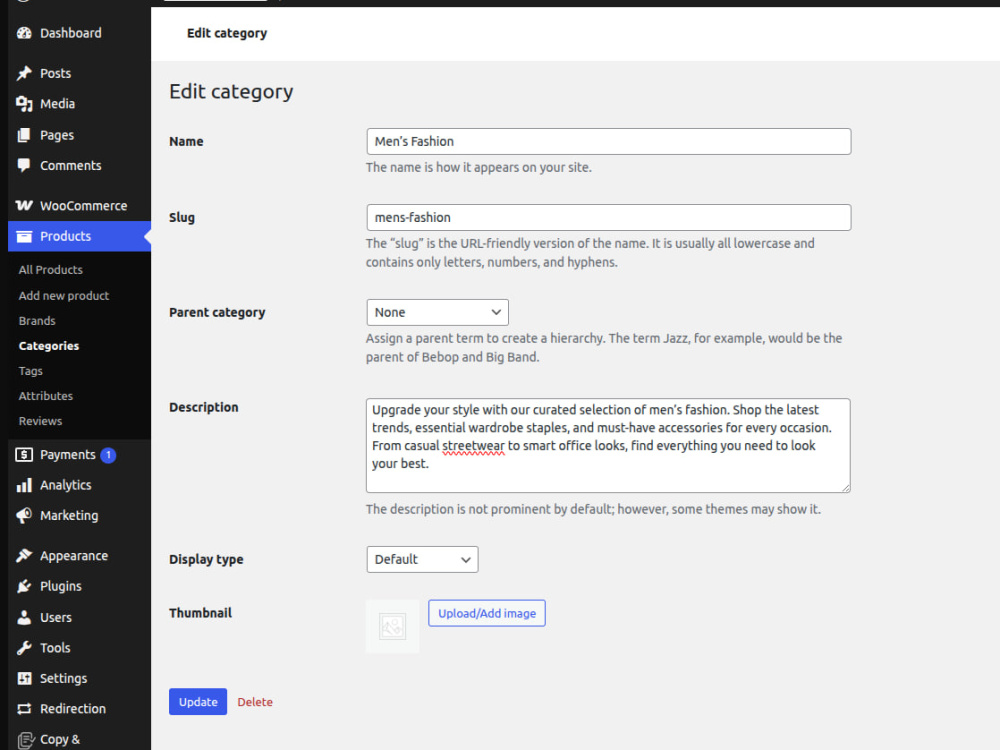This screenshot has height=750, width=1000.
Task: Open the Parent category dropdown
Action: pos(438,312)
